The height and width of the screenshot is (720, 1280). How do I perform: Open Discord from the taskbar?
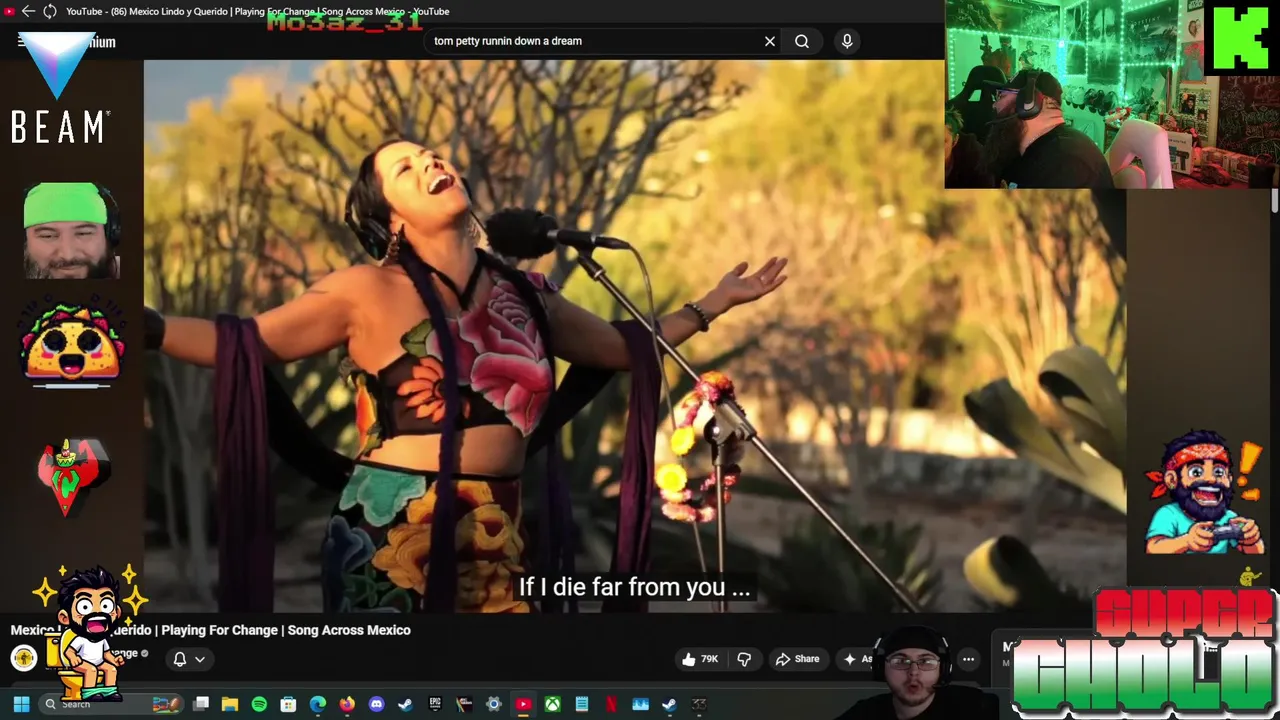pyautogui.click(x=376, y=704)
